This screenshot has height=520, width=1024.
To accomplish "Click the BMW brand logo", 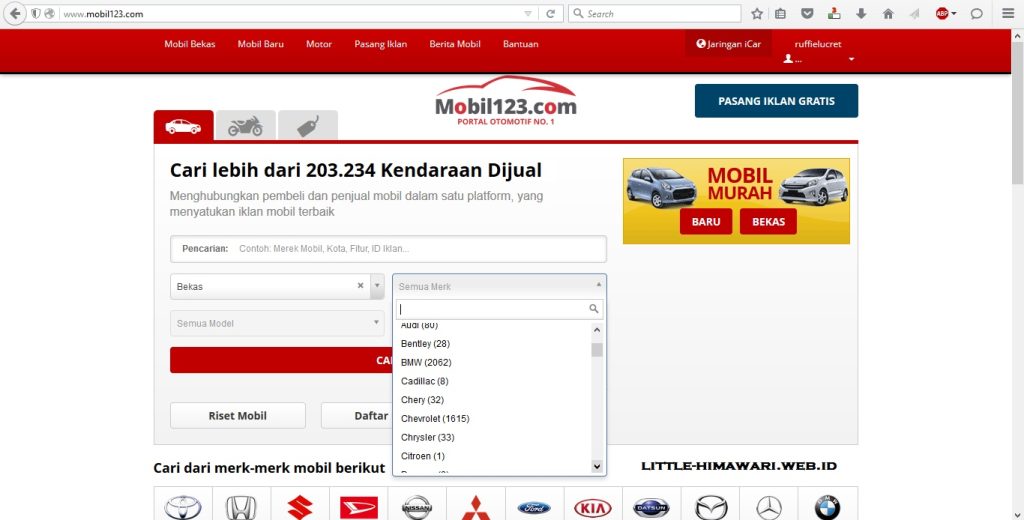I will click(x=827, y=506).
